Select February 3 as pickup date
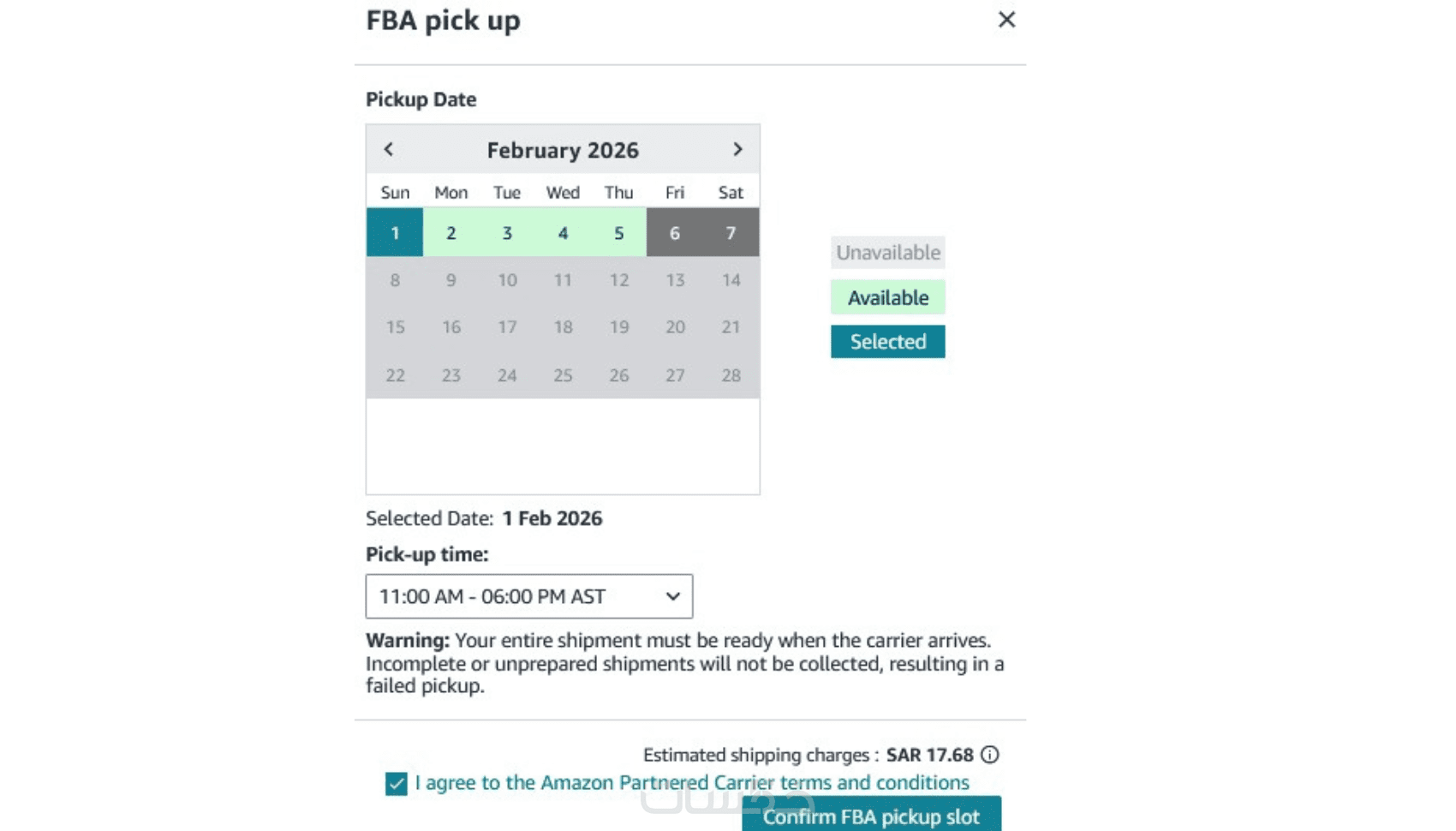1456x831 pixels. point(507,233)
